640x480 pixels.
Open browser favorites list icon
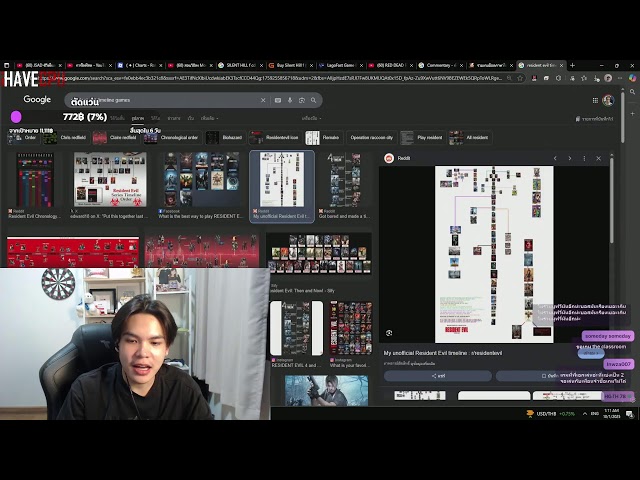click(x=584, y=78)
